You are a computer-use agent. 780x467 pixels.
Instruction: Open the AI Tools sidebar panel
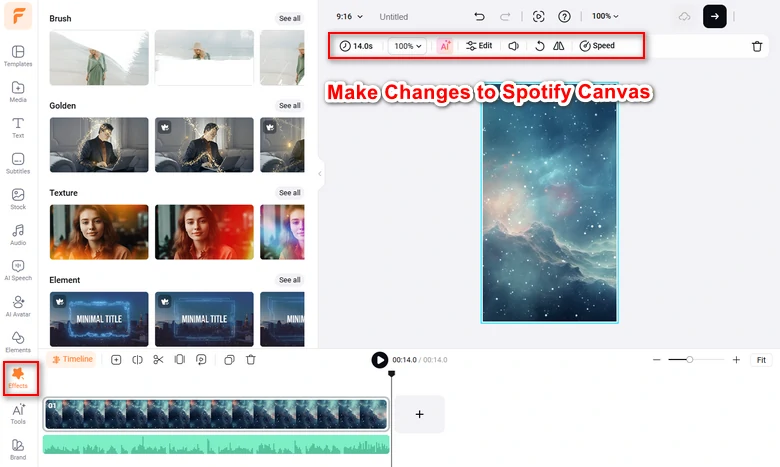click(x=18, y=414)
